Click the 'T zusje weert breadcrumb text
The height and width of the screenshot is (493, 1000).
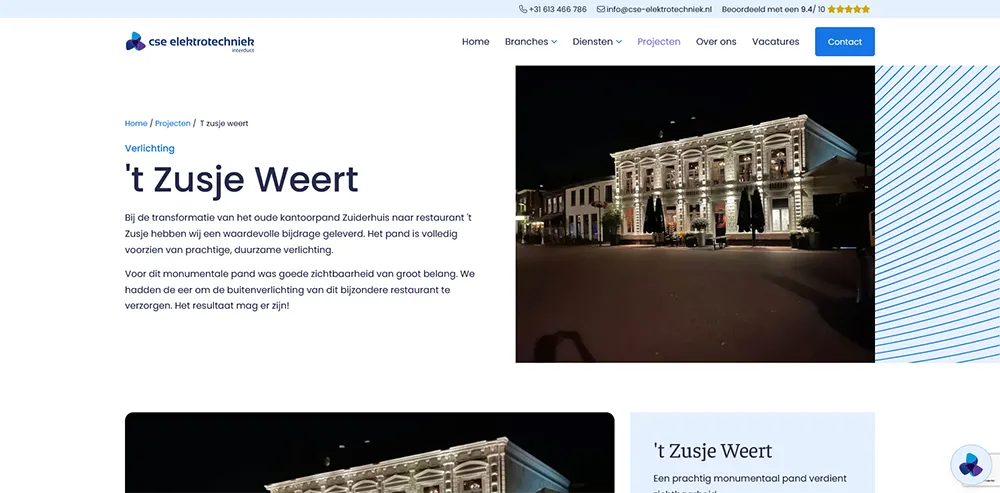pyautogui.click(x=224, y=123)
